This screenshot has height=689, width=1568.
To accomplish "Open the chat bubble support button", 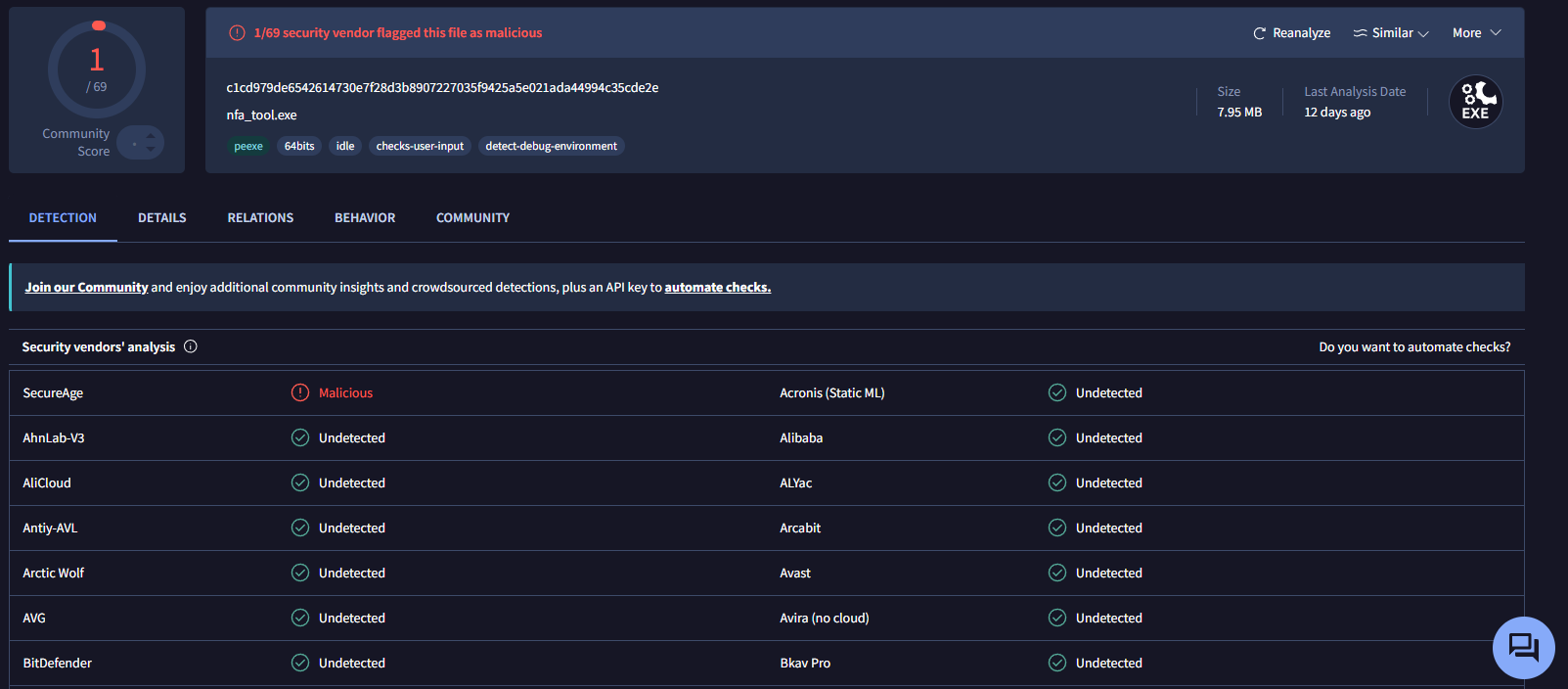I will (x=1523, y=648).
